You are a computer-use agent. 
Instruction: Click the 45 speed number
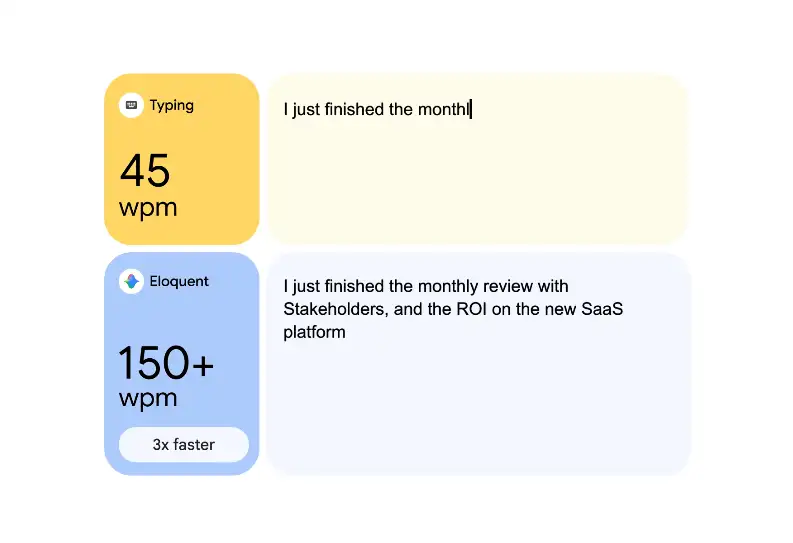(145, 171)
